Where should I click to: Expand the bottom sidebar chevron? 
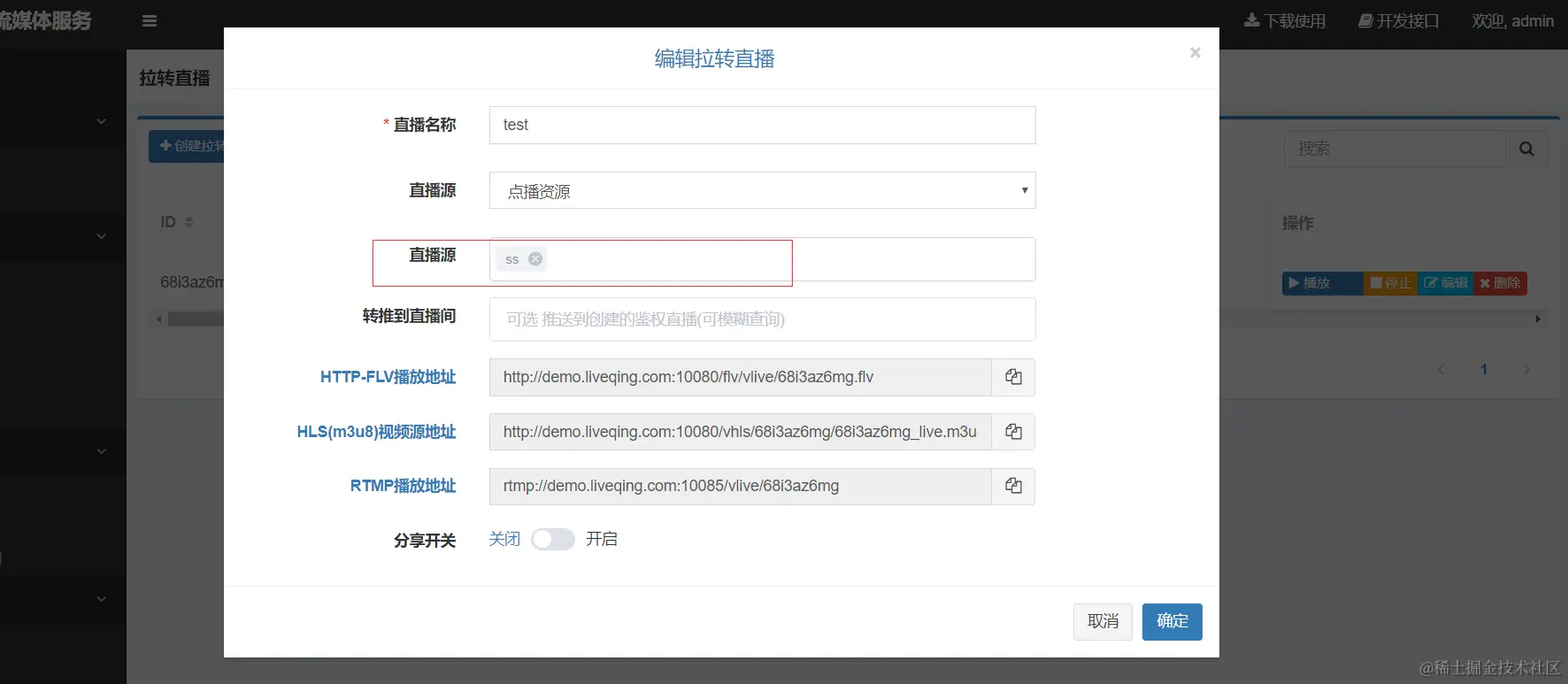[102, 599]
